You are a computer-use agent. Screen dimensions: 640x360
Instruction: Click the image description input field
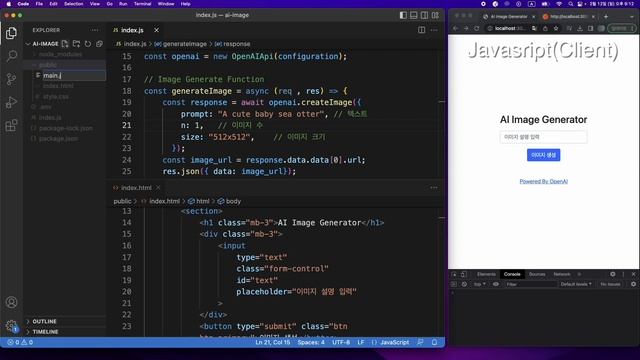(x=543, y=137)
